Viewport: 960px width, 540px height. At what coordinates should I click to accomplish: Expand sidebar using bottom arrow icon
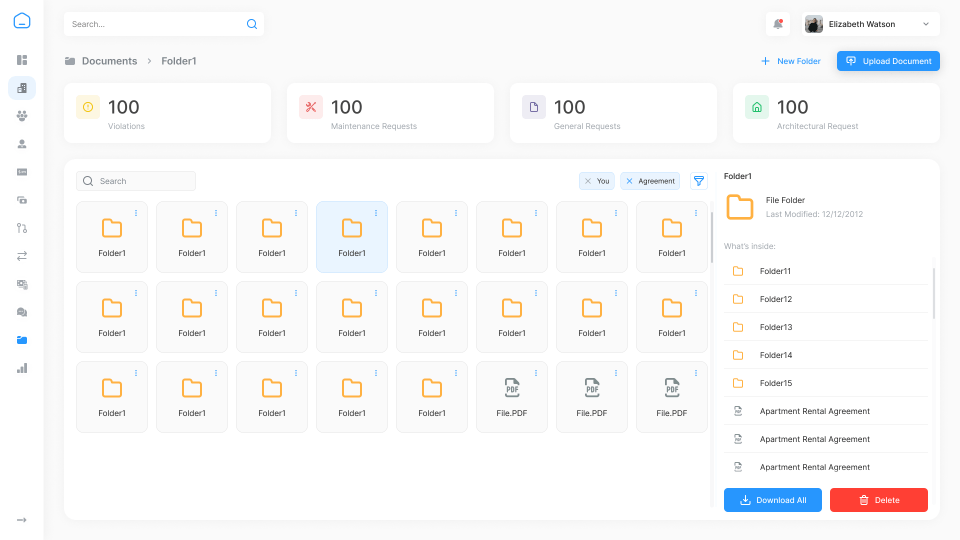tap(22, 520)
